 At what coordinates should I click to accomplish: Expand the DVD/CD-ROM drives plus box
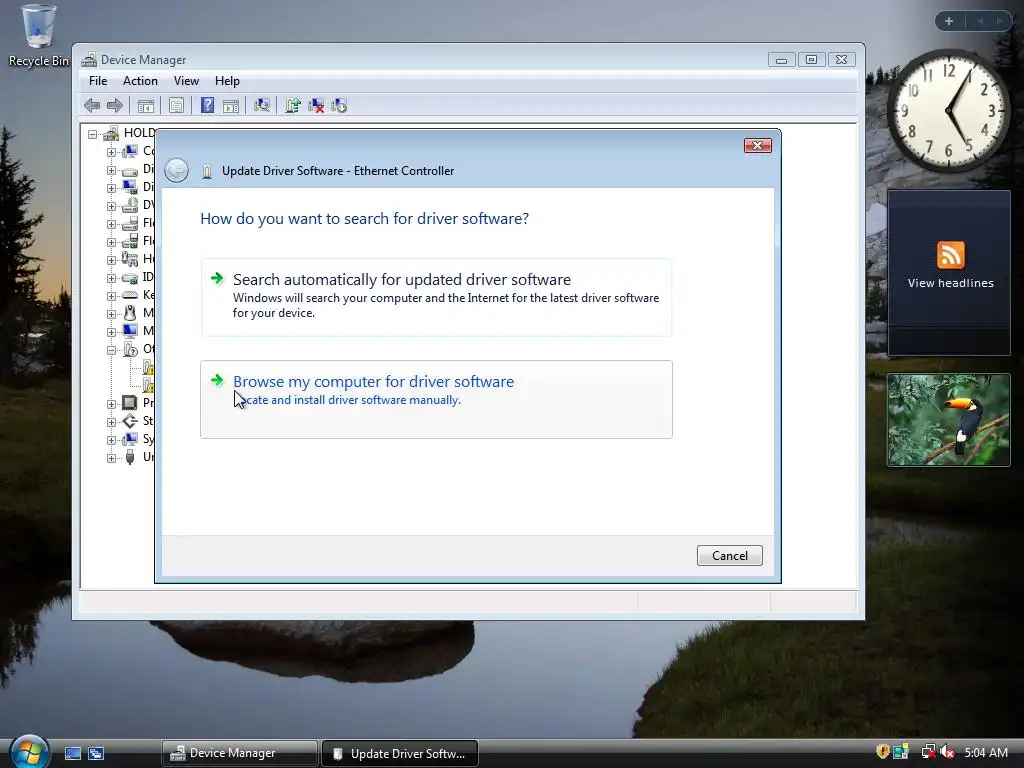[111, 206]
